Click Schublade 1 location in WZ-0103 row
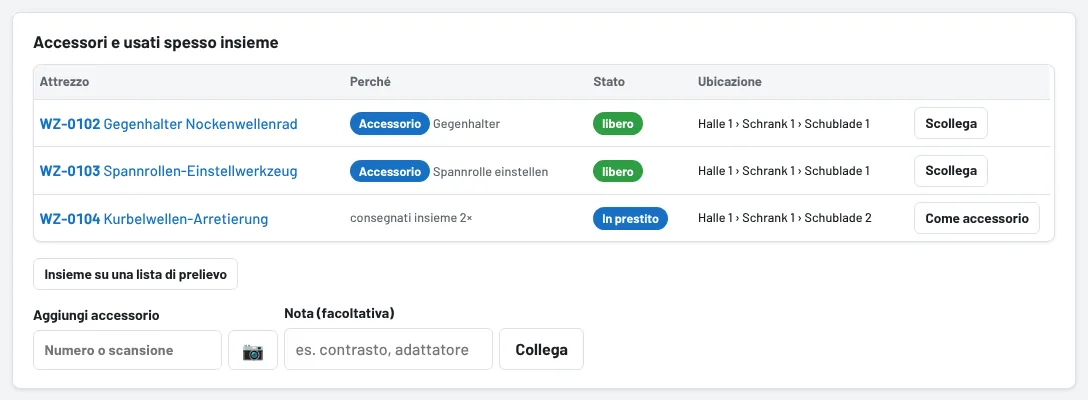Image resolution: width=1088 pixels, height=400 pixels. [784, 171]
